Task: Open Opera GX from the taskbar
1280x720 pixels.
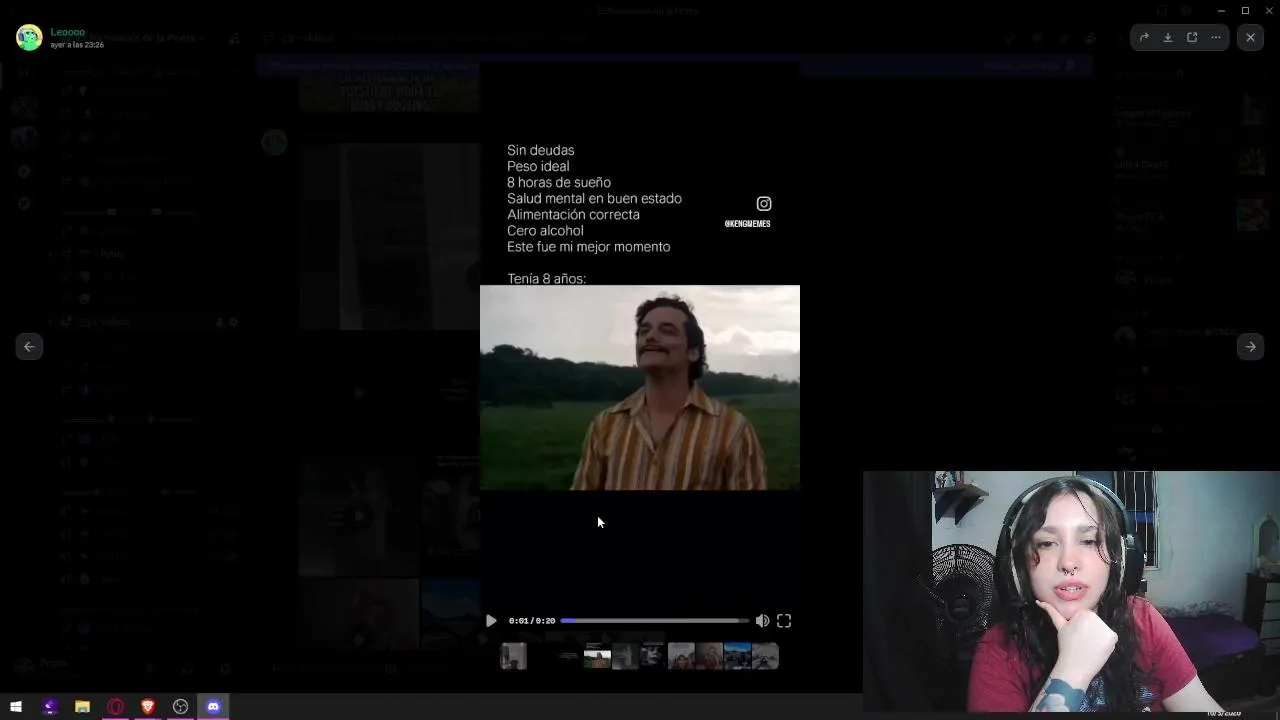Action: click(115, 707)
